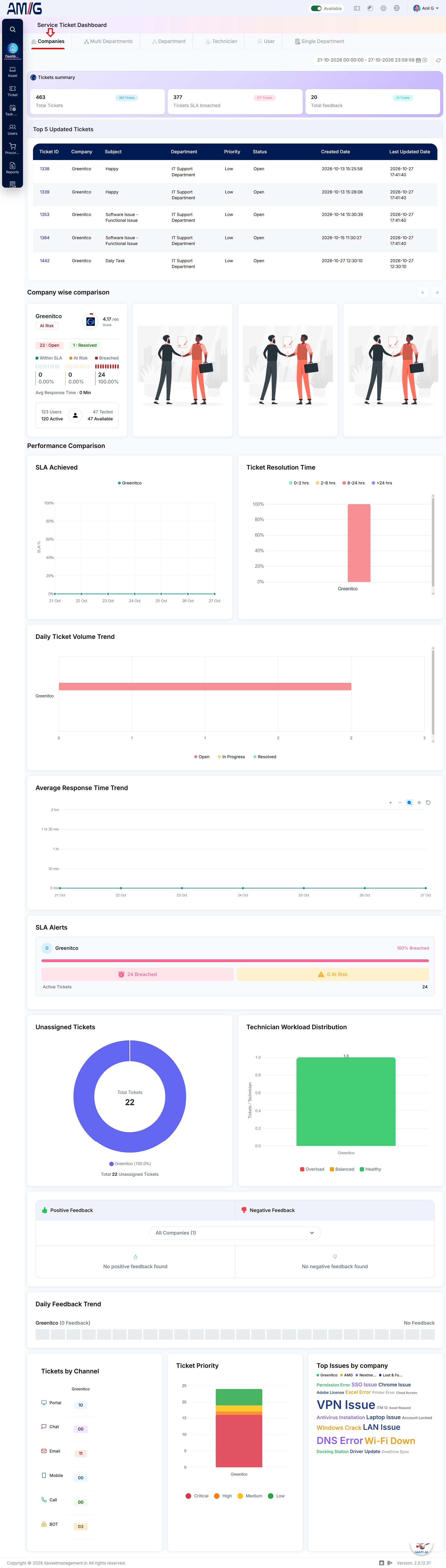
Task: Click the 0 At Risk alert button
Action: 333,974
